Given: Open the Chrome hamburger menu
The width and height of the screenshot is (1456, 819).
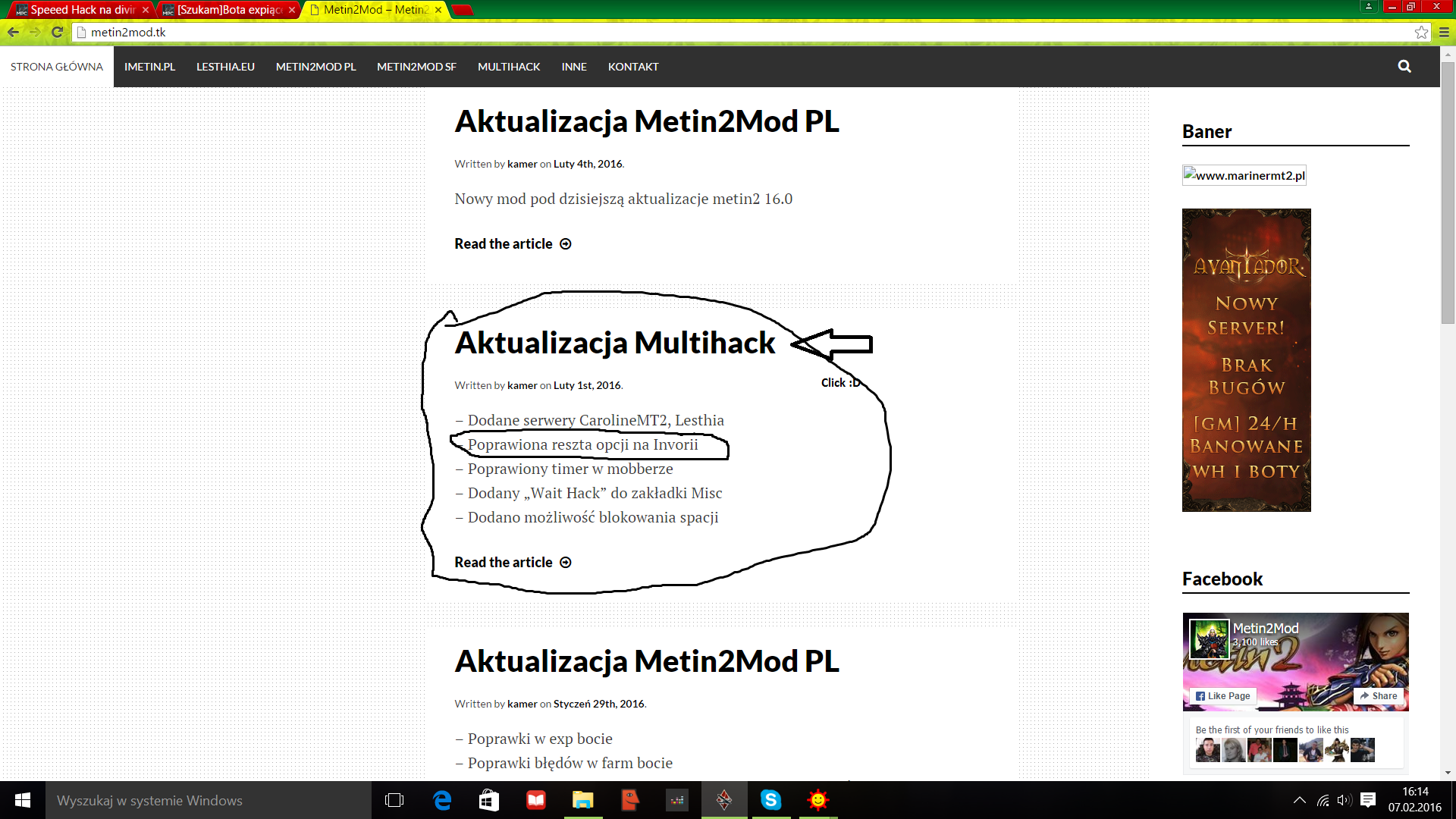Looking at the screenshot, I should coord(1444,32).
